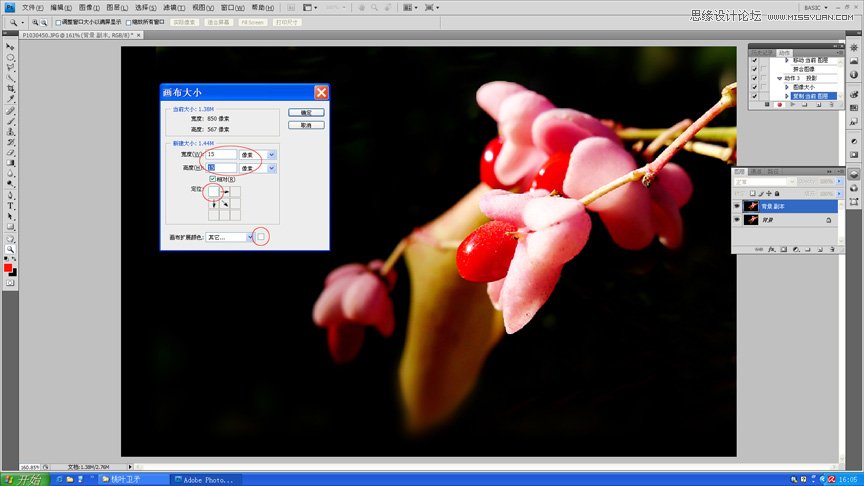Expand the 图像大小 action step
The image size is (864, 486).
pos(787,87)
